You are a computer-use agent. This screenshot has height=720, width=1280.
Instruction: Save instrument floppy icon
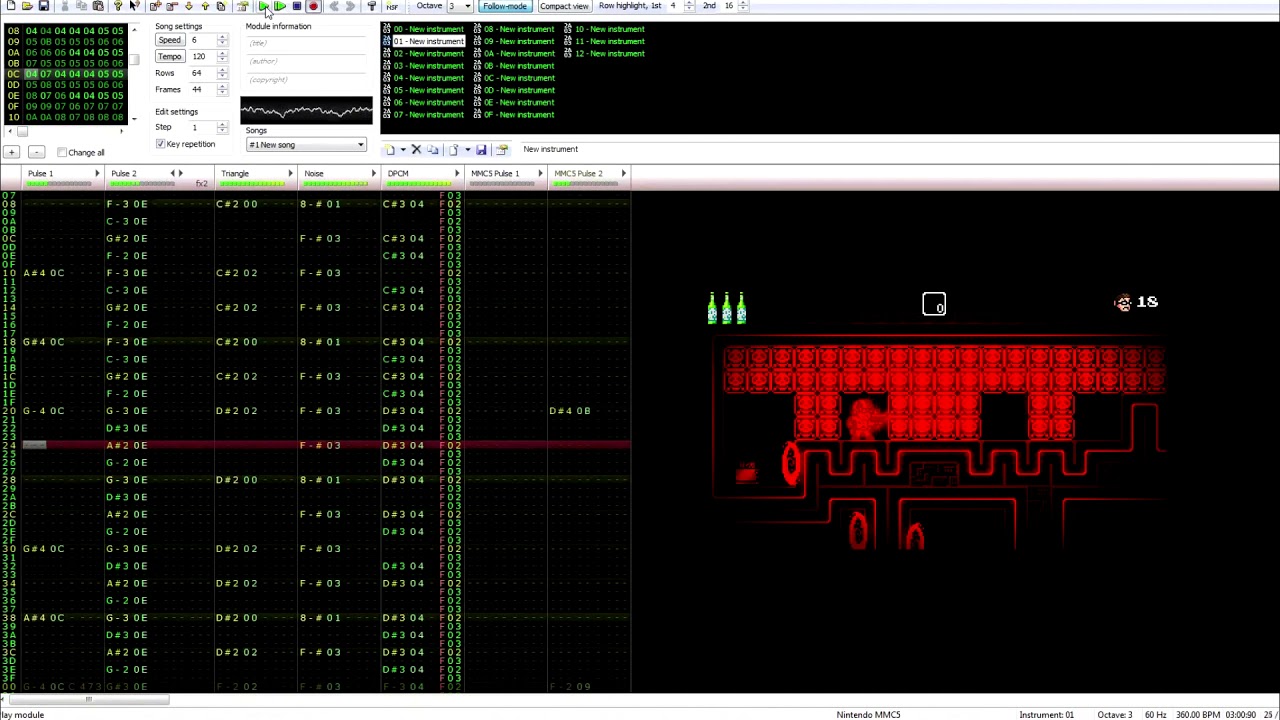[x=481, y=150]
